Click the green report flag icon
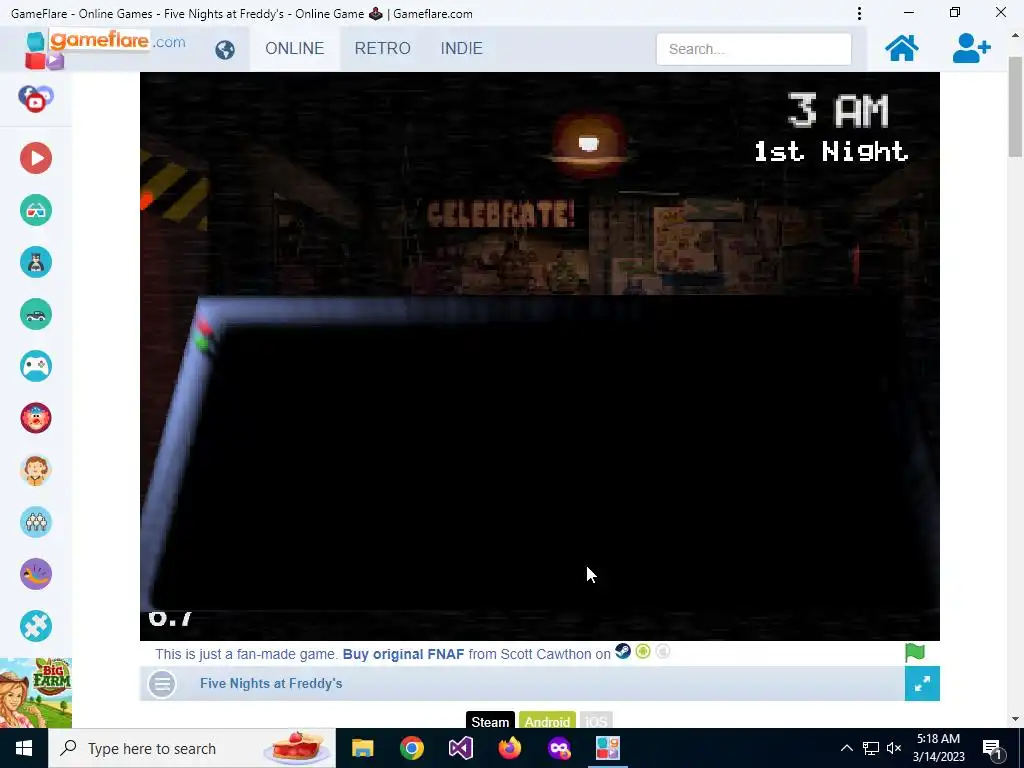1024x768 pixels. (x=915, y=652)
